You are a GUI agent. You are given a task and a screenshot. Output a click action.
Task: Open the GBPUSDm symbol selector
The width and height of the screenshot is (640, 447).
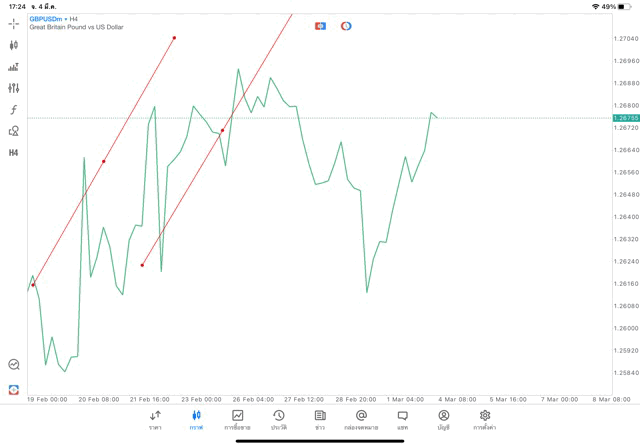tap(46, 19)
